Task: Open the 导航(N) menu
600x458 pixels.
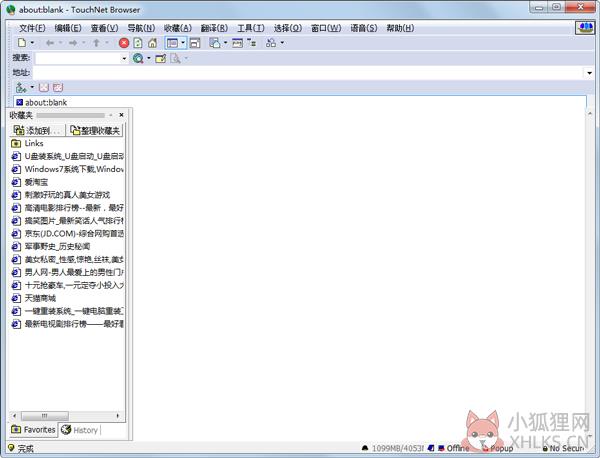Action: pos(141,28)
